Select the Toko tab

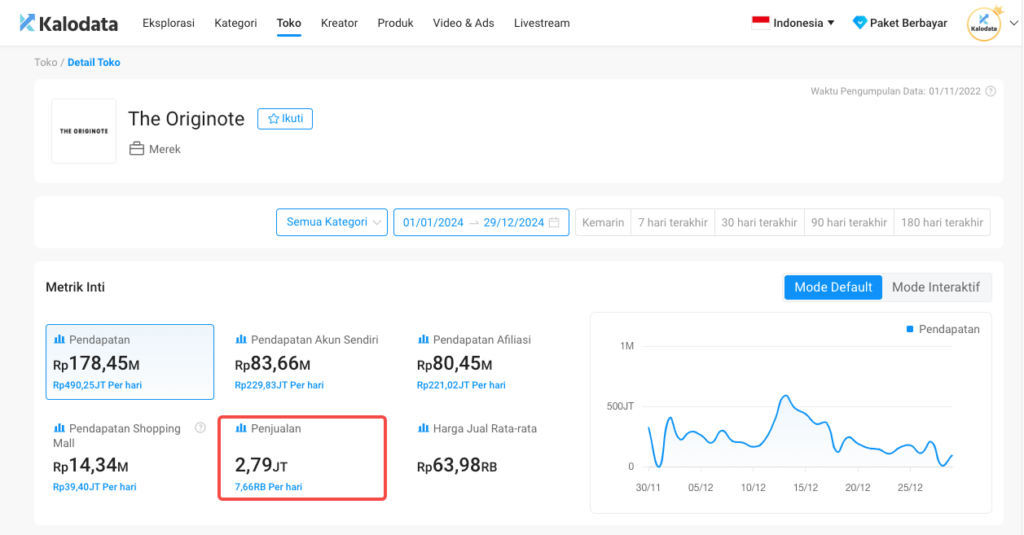click(x=289, y=23)
